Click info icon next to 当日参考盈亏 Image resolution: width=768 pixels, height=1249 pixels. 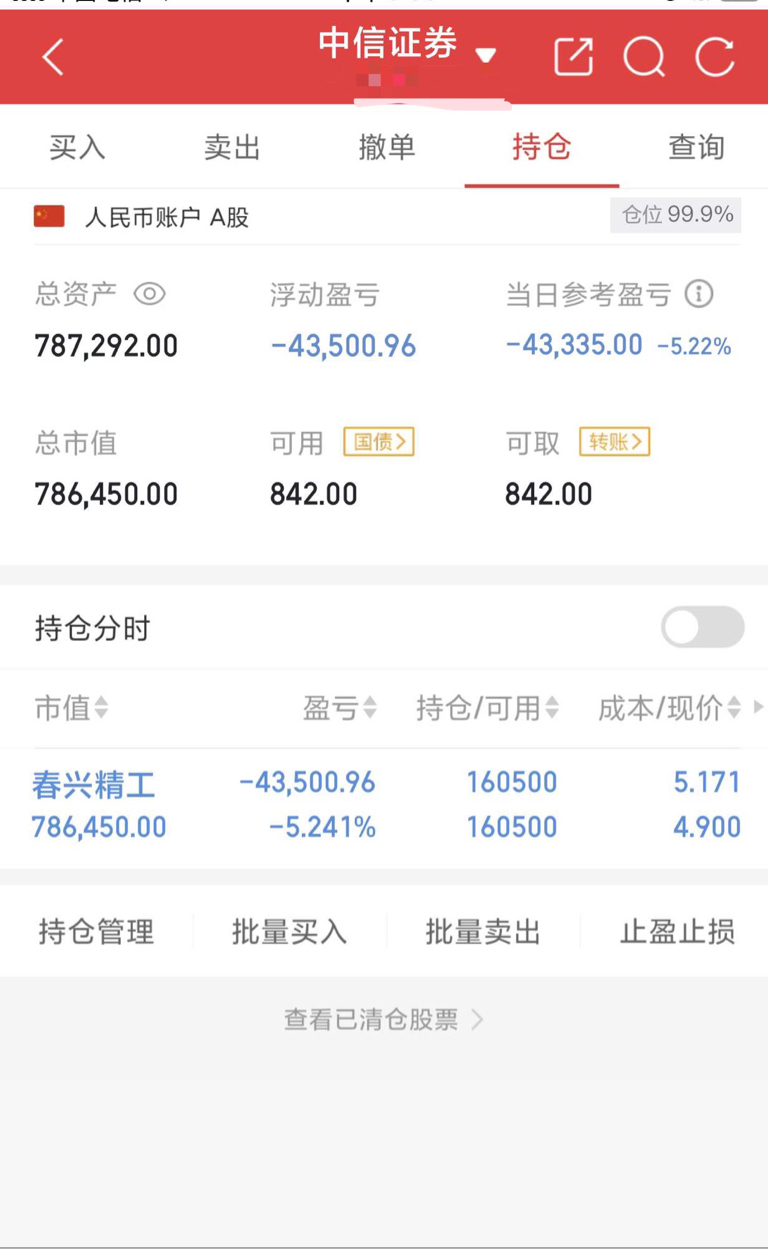(699, 294)
